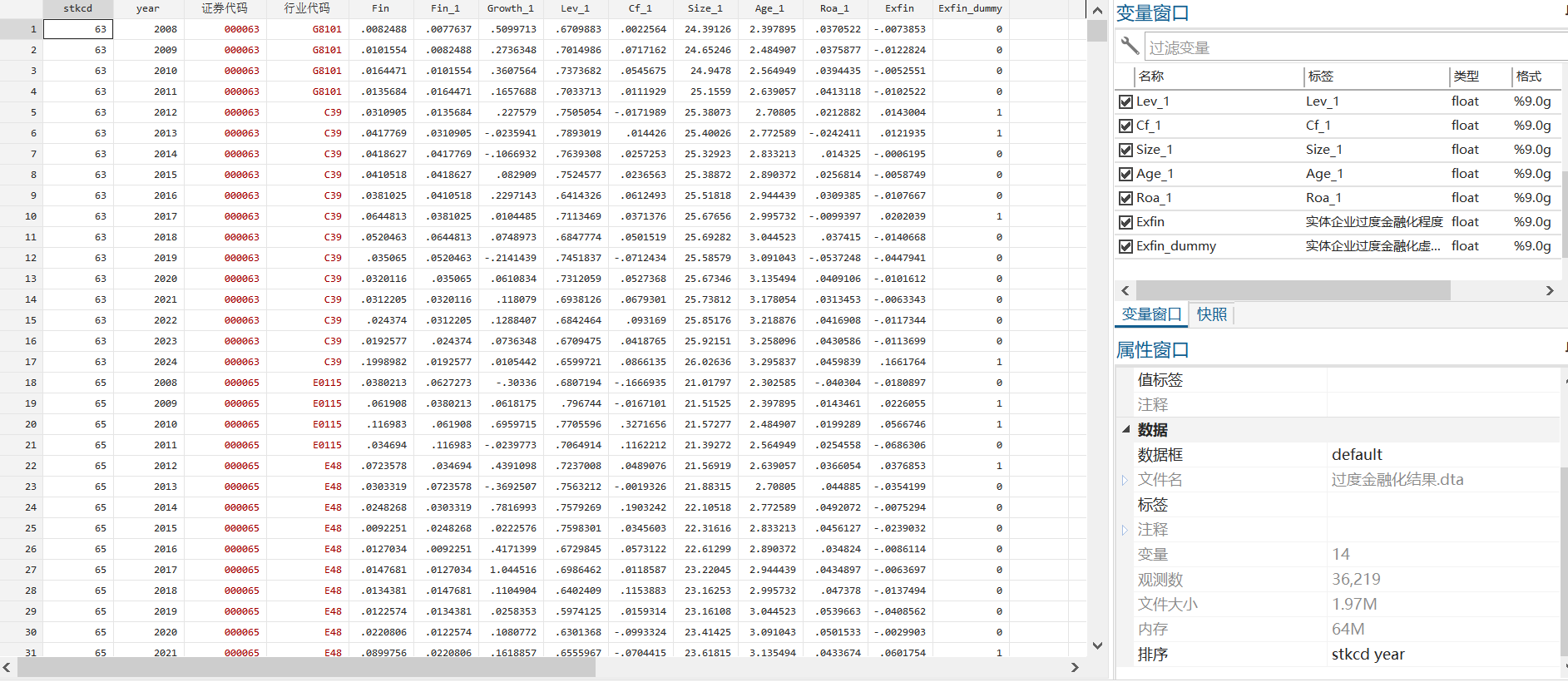Click the wrench icon beside the variable filter

click(x=1130, y=46)
